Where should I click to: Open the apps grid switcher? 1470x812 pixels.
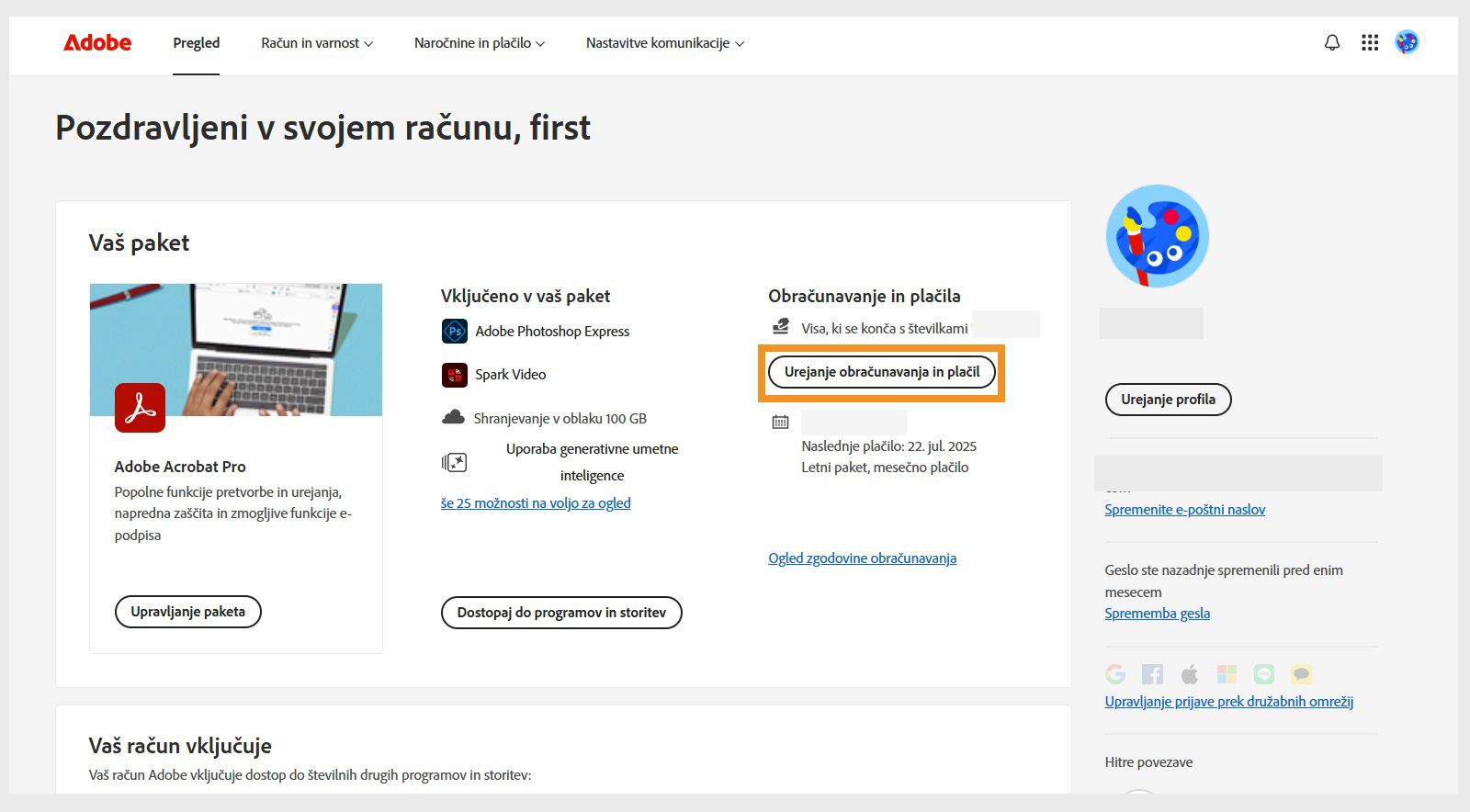coord(1370,42)
